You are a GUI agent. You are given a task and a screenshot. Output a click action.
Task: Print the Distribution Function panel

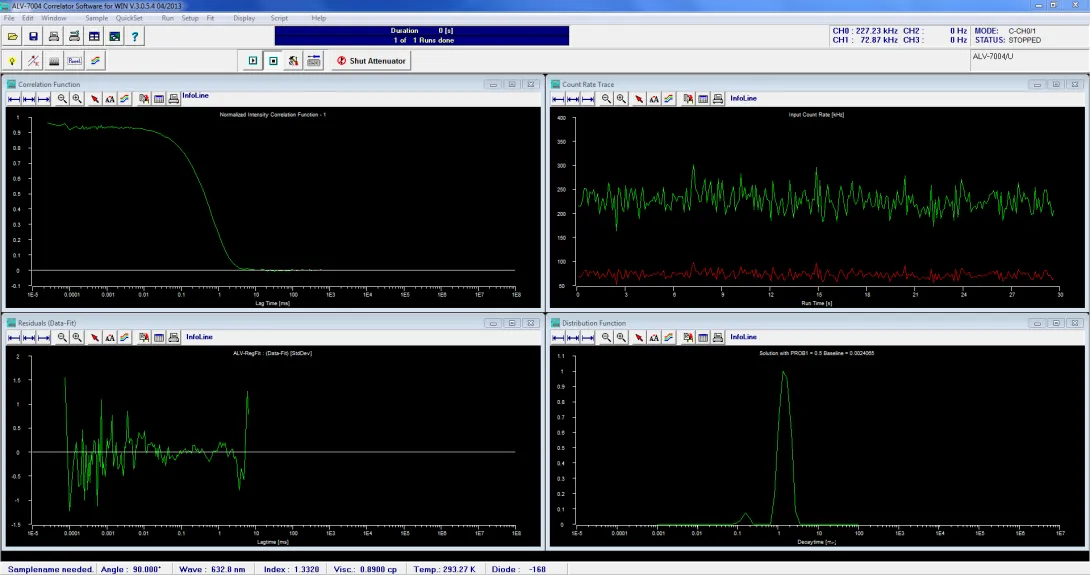(718, 337)
